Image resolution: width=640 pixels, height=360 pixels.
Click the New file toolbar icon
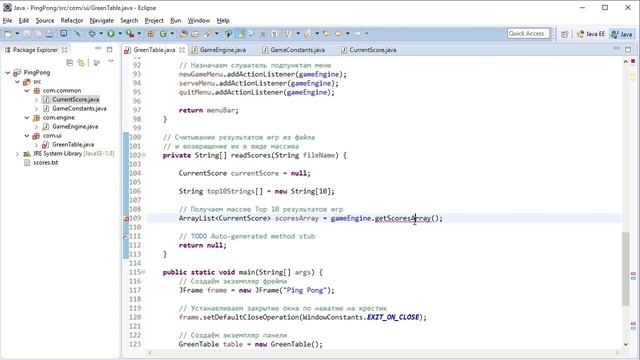[8, 34]
